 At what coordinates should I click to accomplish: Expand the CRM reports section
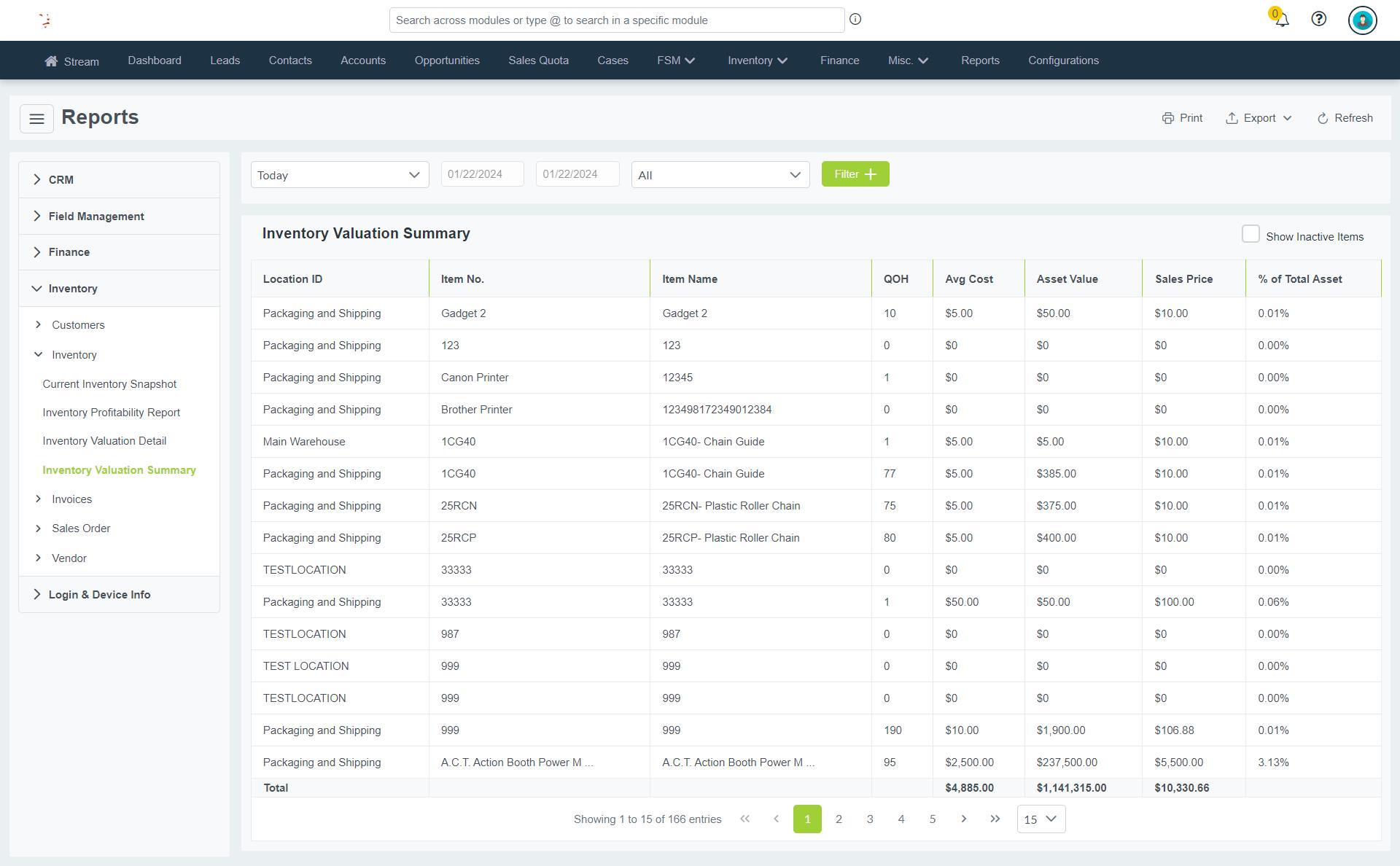point(61,180)
